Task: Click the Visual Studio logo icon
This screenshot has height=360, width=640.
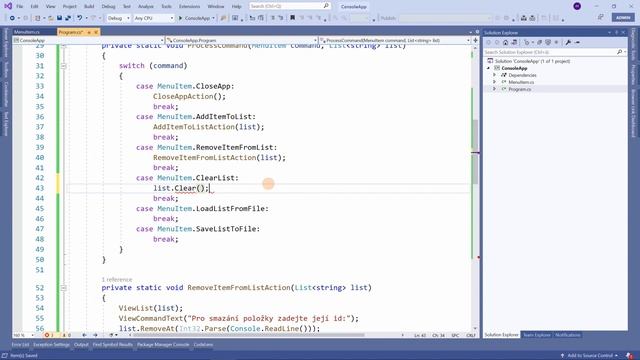Action: pyautogui.click(x=8, y=6)
